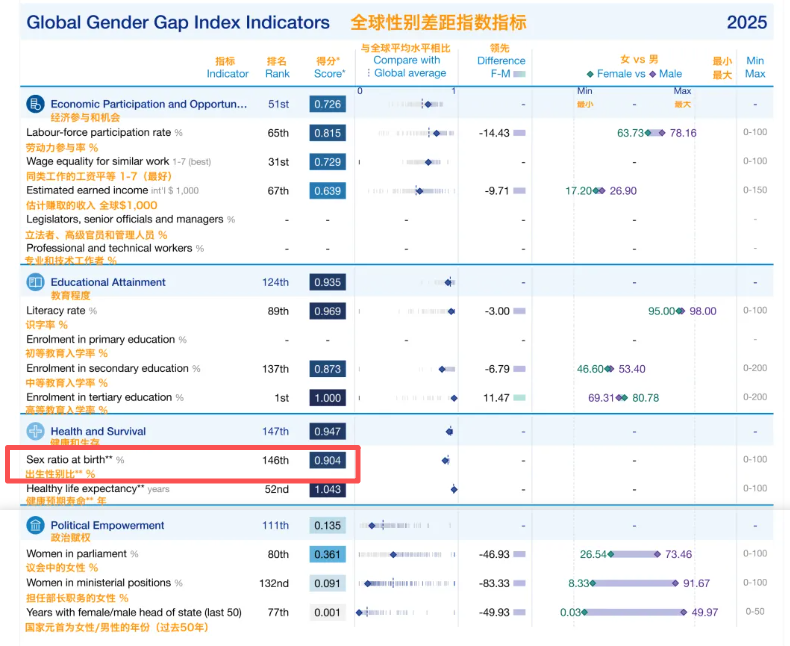Click the purple Male diamond legend marker
Viewport: 790px width, 646px height.
coord(652,74)
